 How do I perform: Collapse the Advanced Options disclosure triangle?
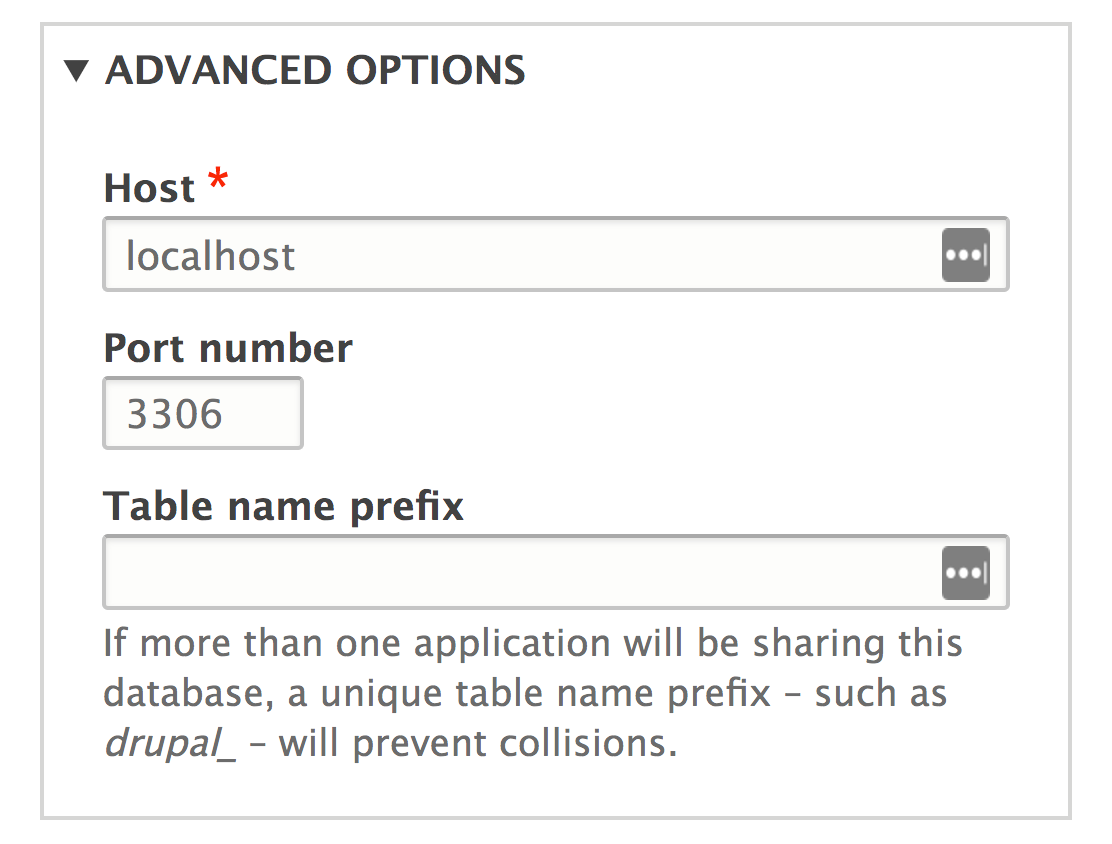point(76,71)
